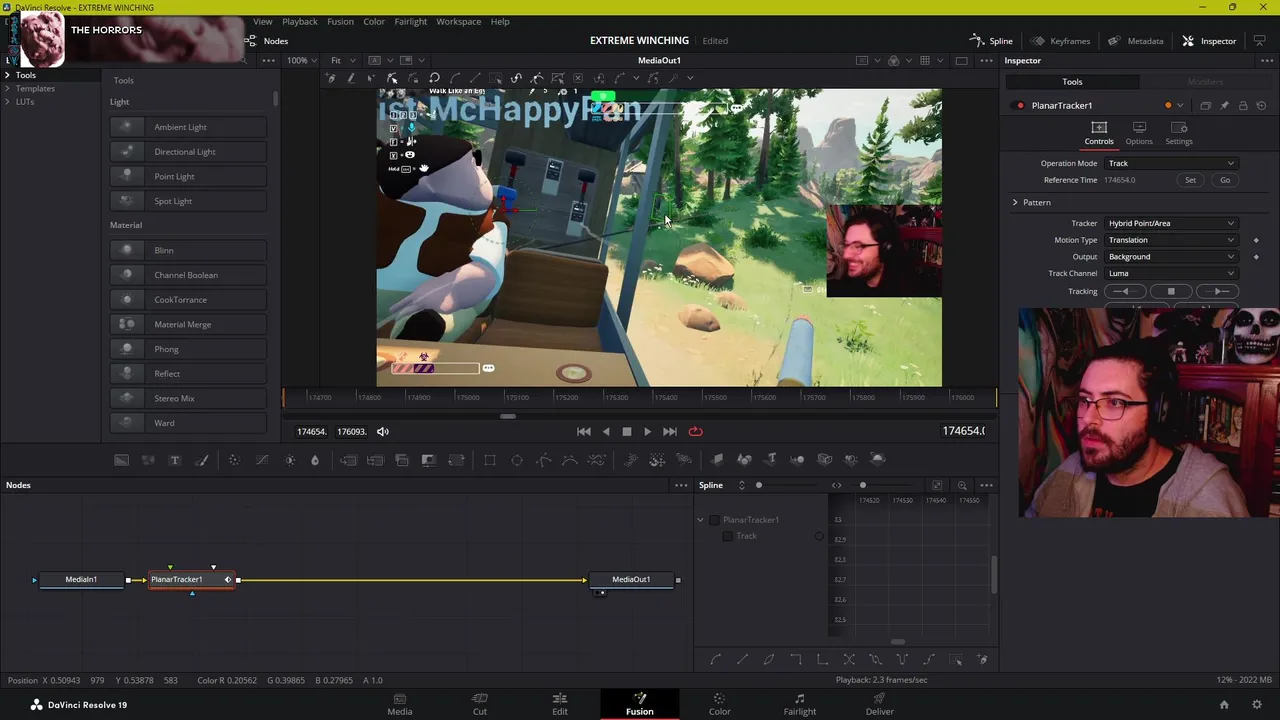
Task: Click the Go reference time button
Action: point(1225,181)
